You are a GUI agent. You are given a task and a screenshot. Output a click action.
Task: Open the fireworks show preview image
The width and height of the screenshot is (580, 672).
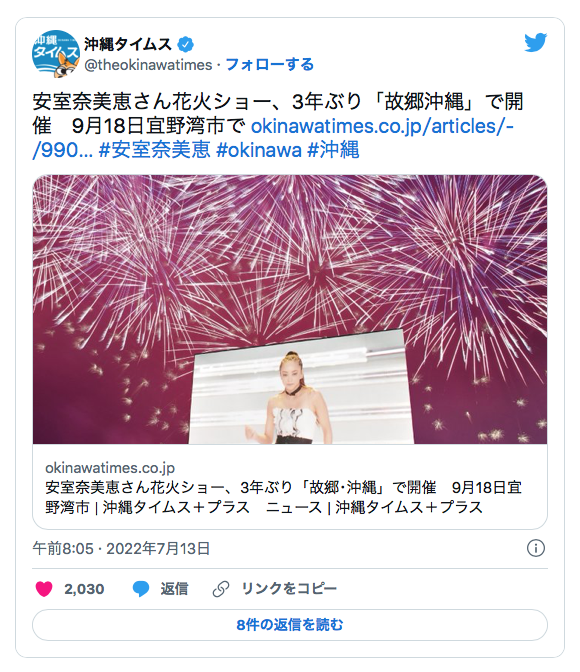290,309
